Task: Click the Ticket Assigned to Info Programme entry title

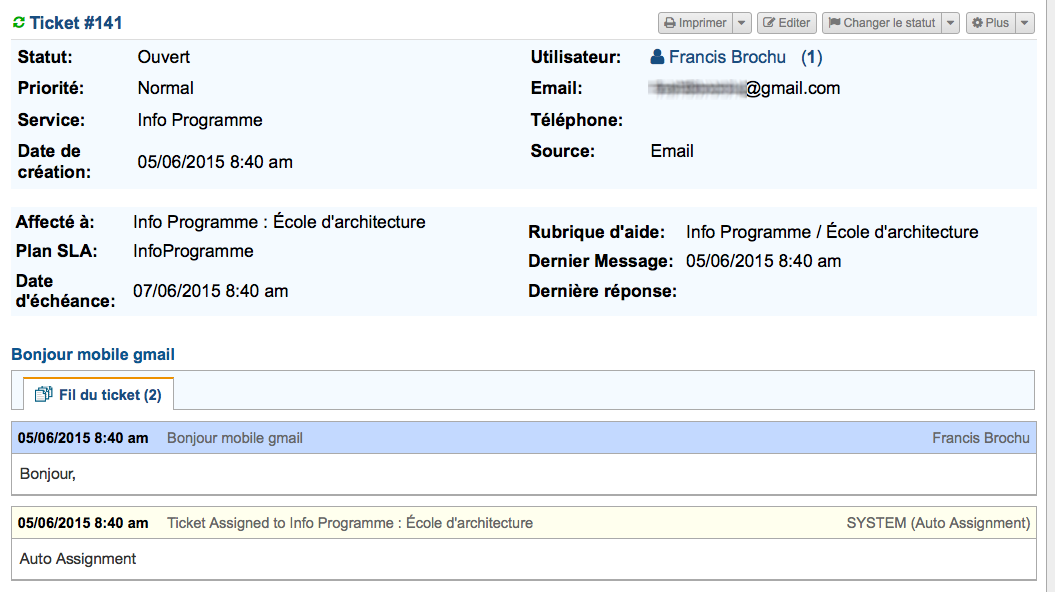Action: click(x=350, y=523)
